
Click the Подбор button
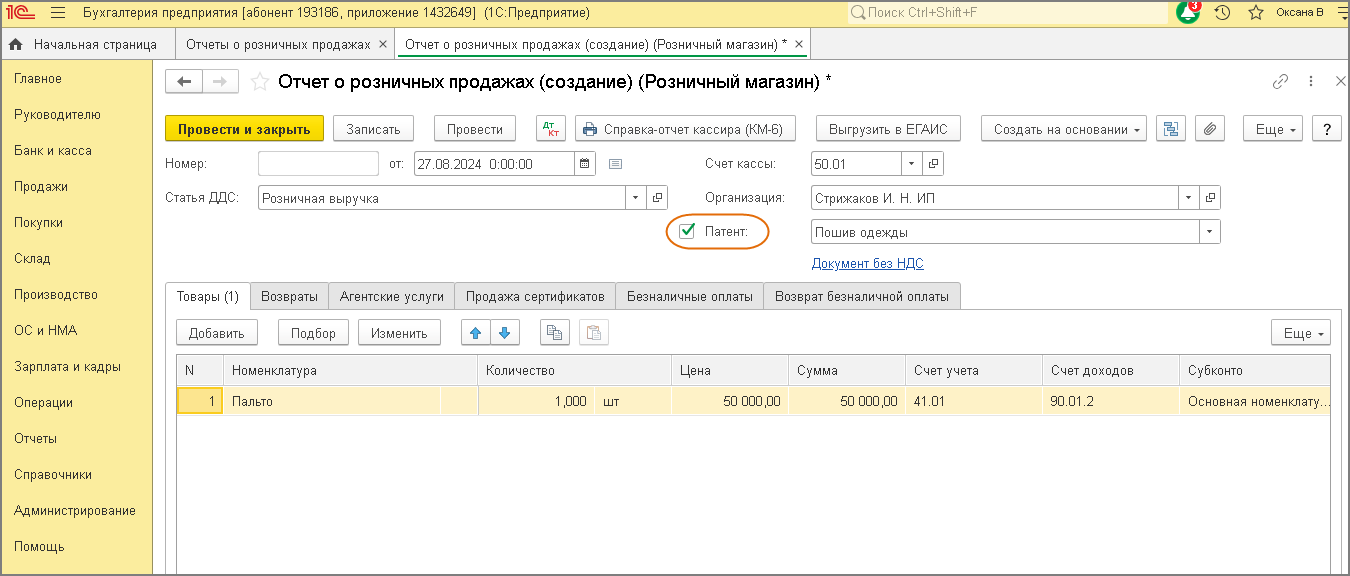[314, 333]
